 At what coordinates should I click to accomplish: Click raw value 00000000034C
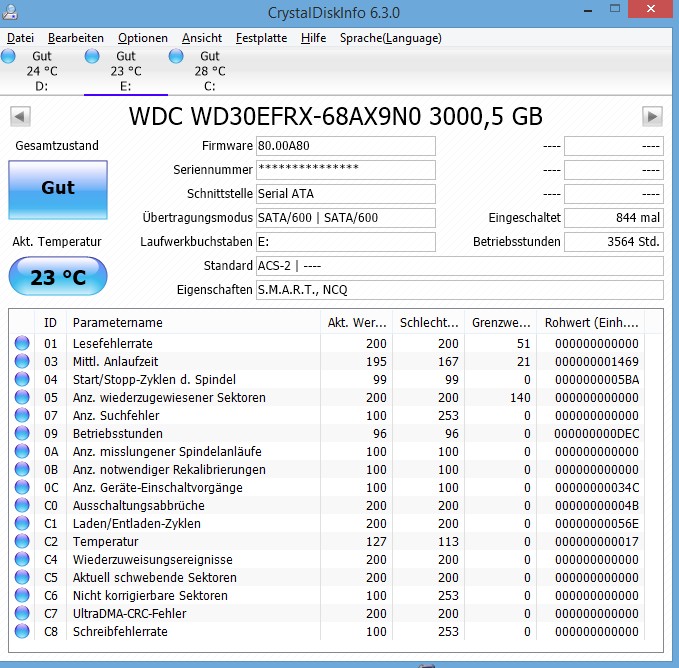coord(597,487)
